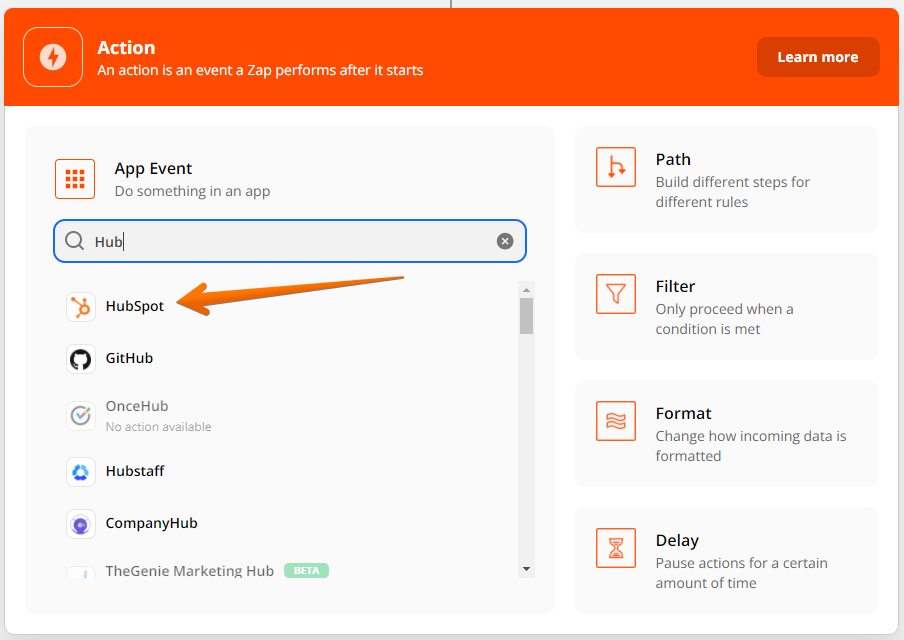Select the CompanyHub app icon

click(x=81, y=524)
